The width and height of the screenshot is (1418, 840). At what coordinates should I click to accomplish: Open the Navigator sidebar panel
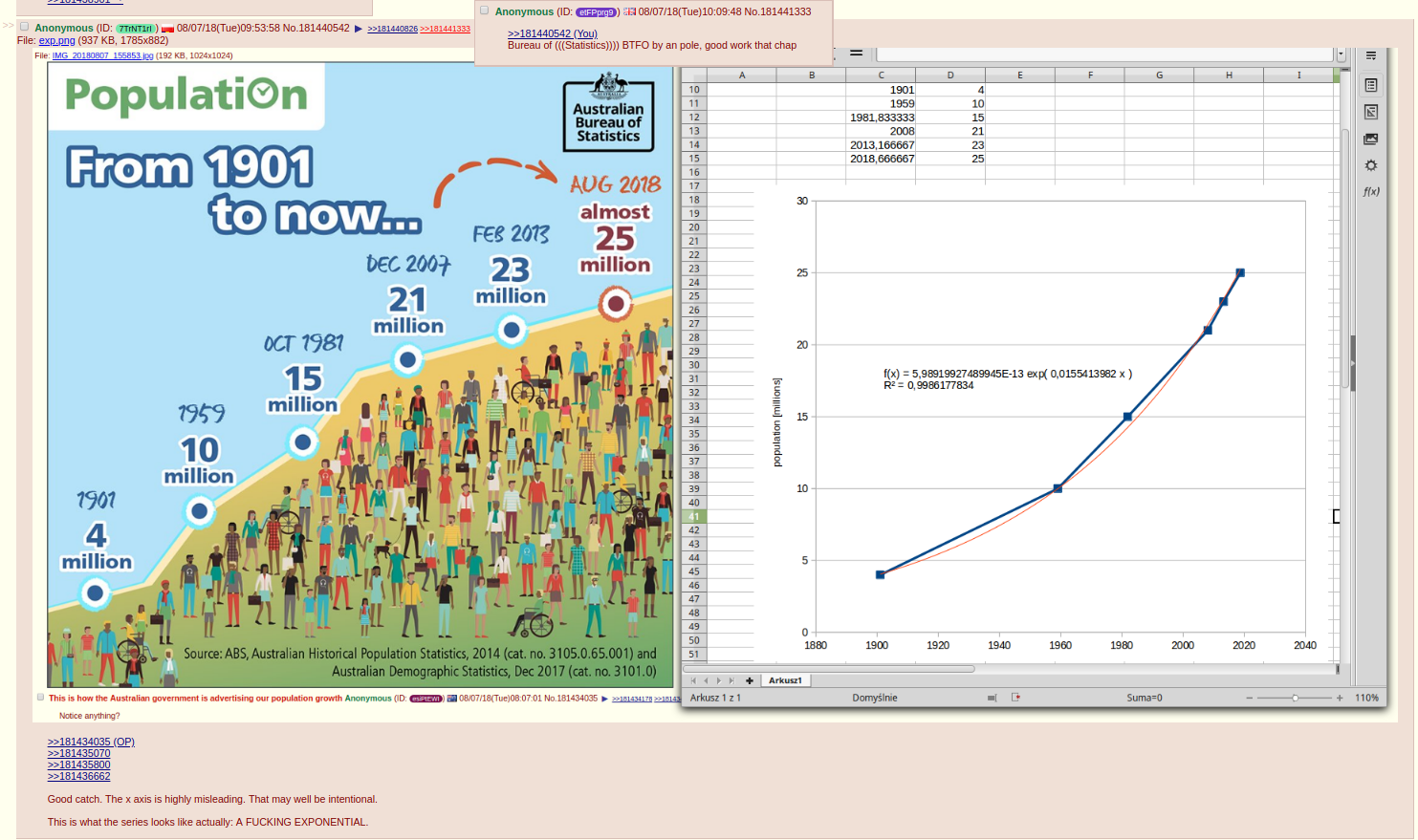tap(1371, 165)
